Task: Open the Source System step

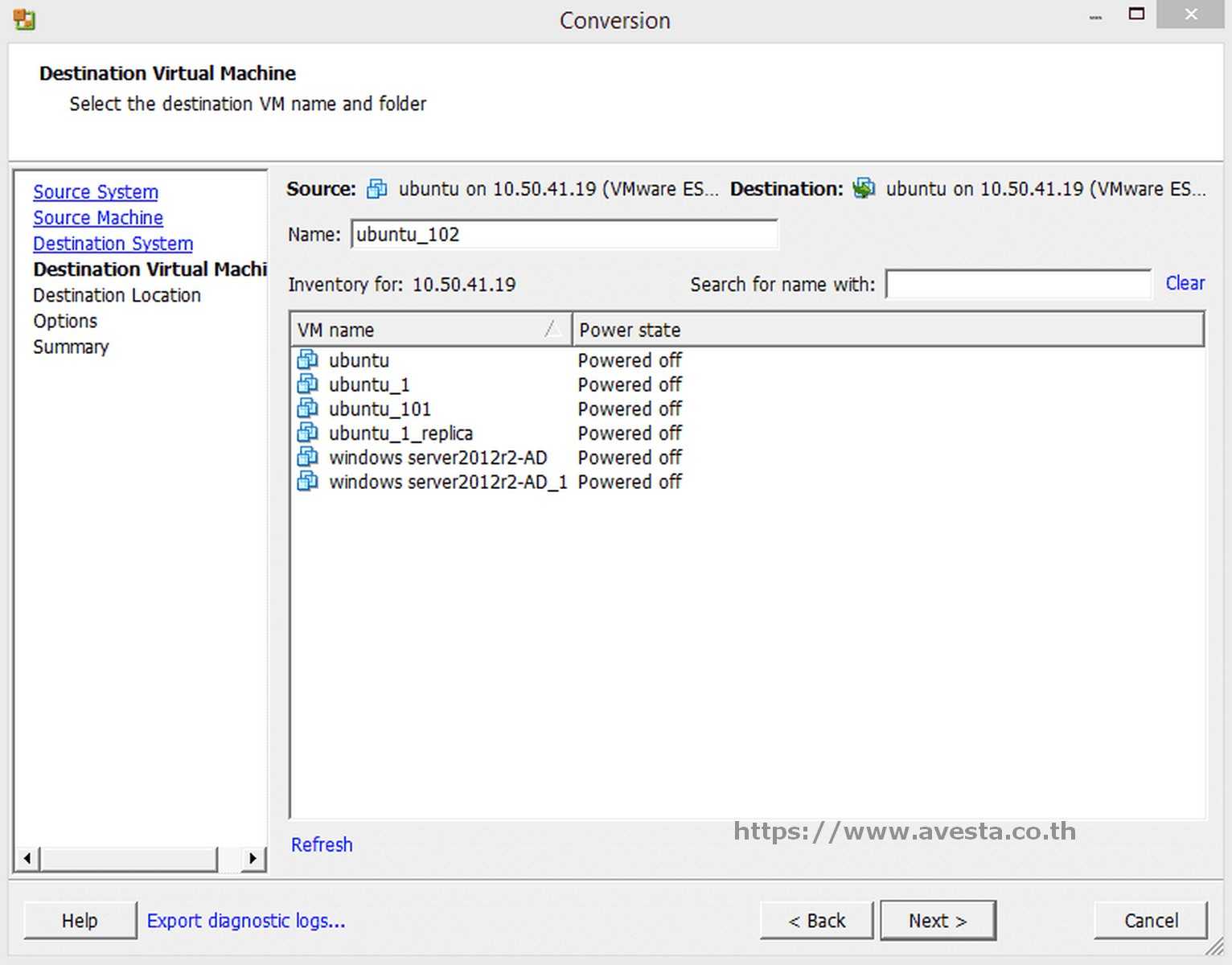Action: pos(95,191)
